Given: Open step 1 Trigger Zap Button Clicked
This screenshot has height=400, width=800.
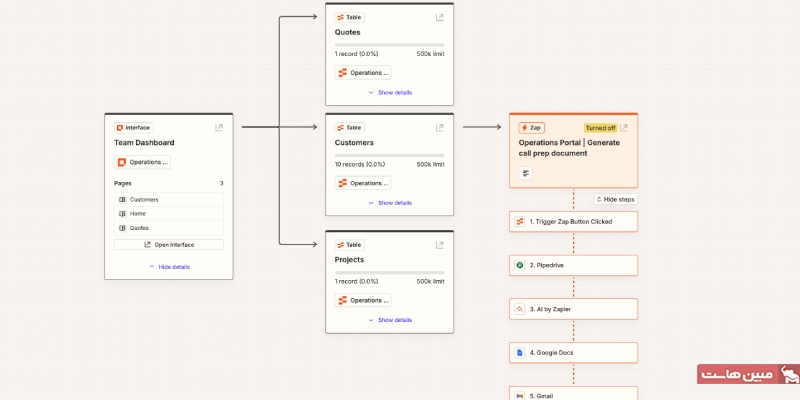Looking at the screenshot, I should tap(573, 221).
